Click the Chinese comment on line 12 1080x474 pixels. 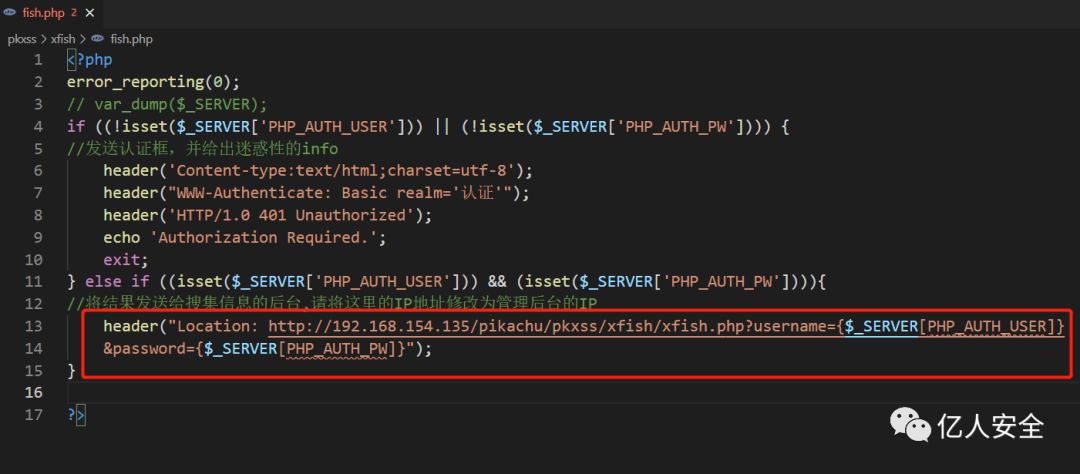click(x=332, y=304)
